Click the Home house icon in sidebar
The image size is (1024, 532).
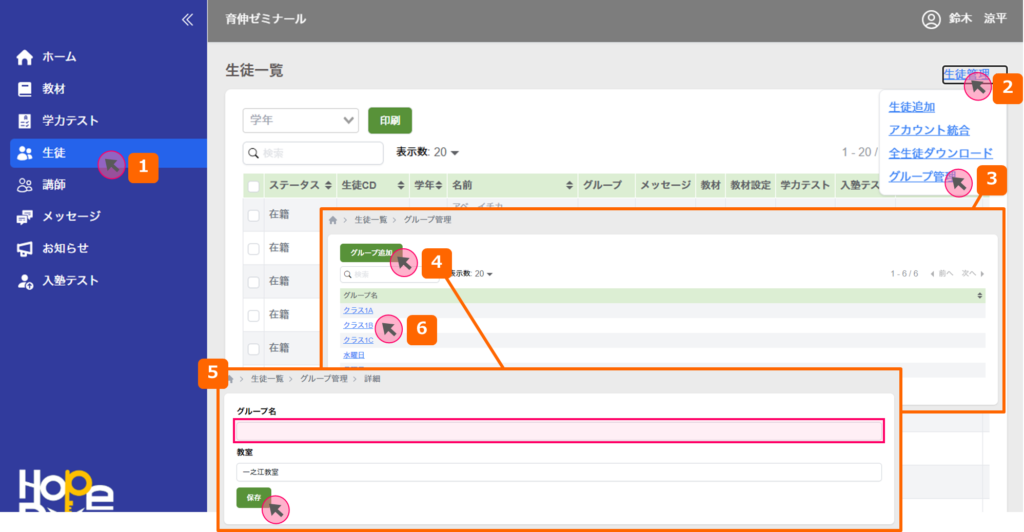coord(25,57)
